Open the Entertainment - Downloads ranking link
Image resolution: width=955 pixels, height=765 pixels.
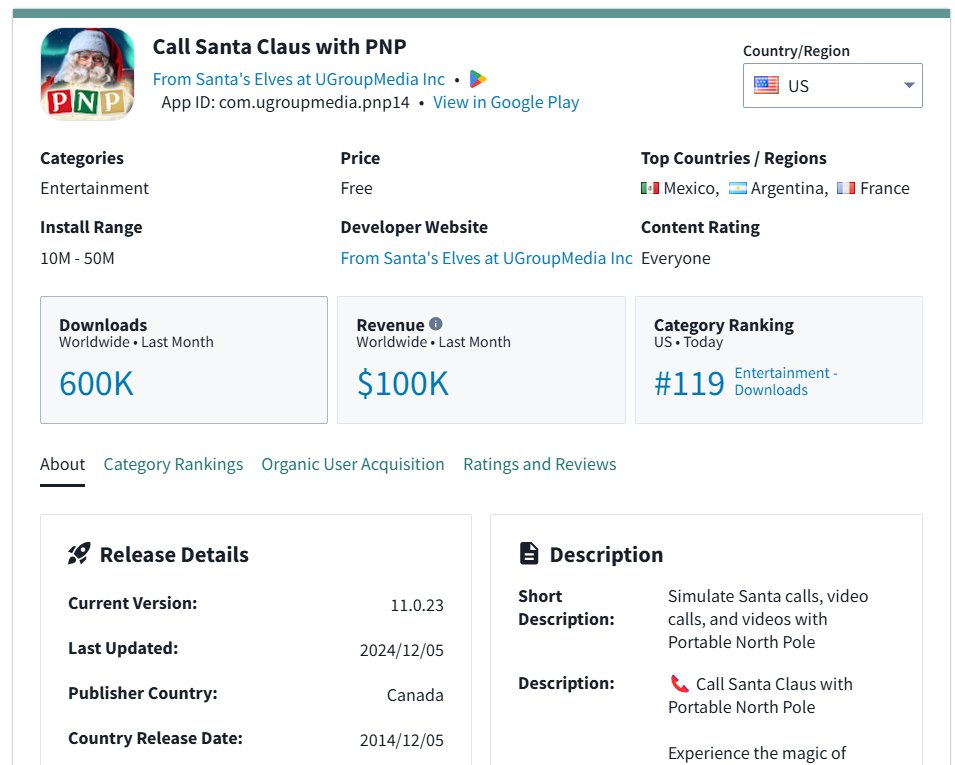785,381
